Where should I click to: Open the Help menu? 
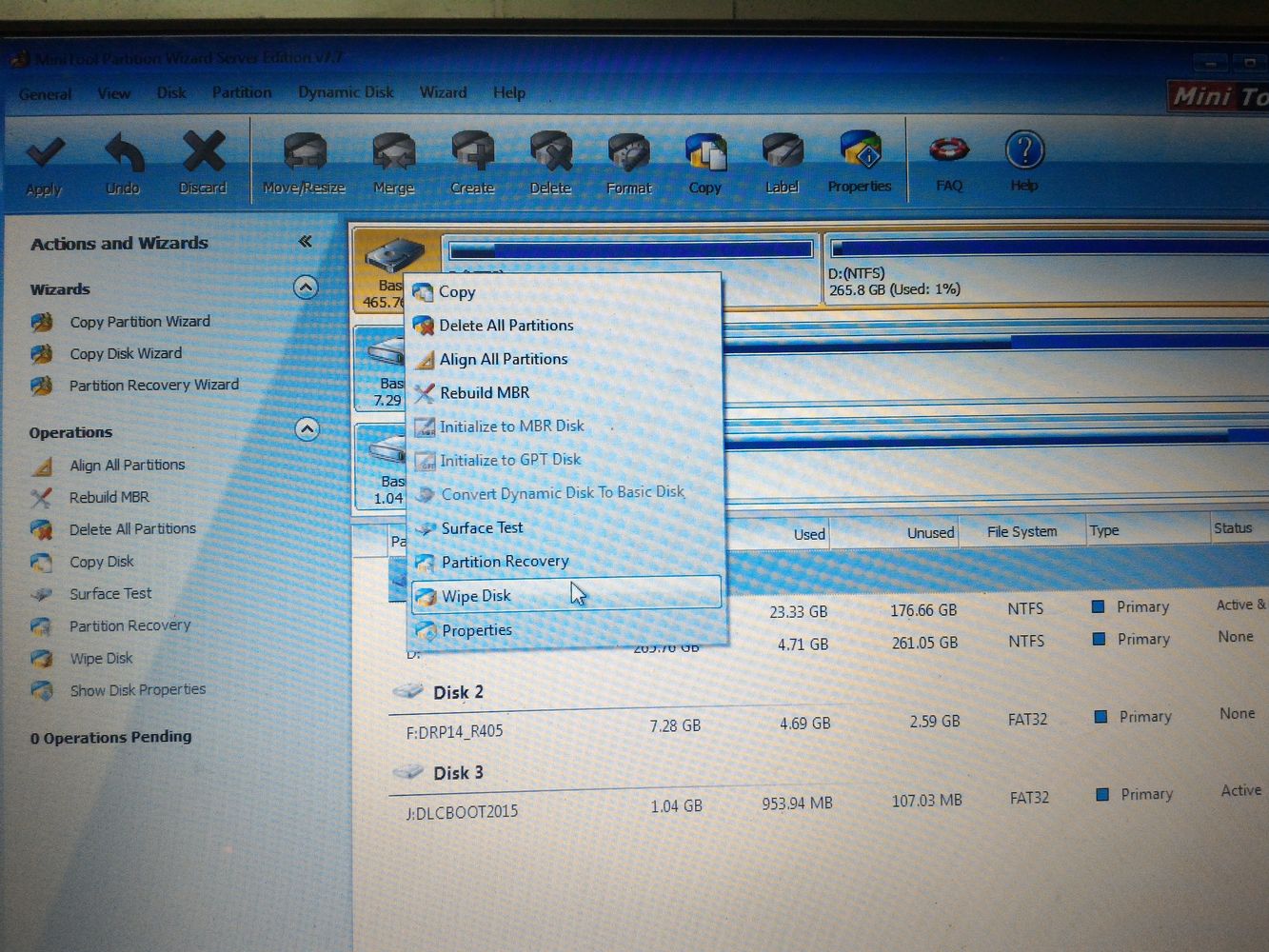click(x=509, y=92)
